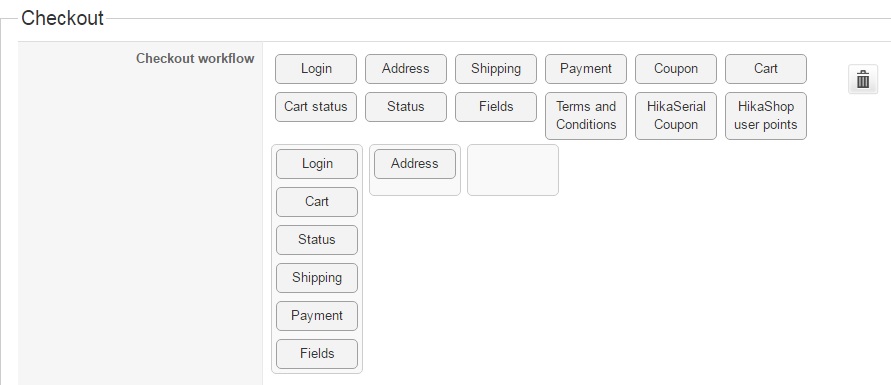The image size is (891, 385).
Task: Click the Fields block in second row
Action: pyautogui.click(x=496, y=107)
